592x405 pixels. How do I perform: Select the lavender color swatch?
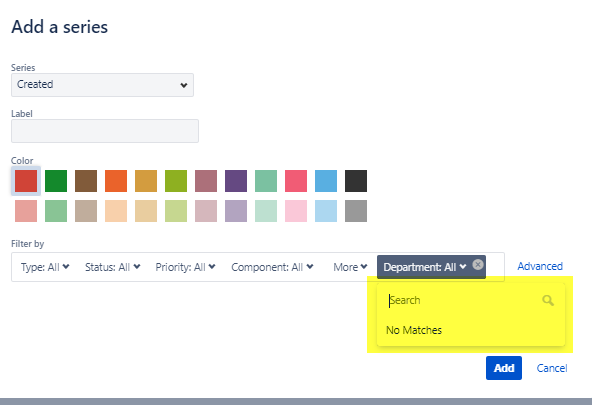[236, 211]
